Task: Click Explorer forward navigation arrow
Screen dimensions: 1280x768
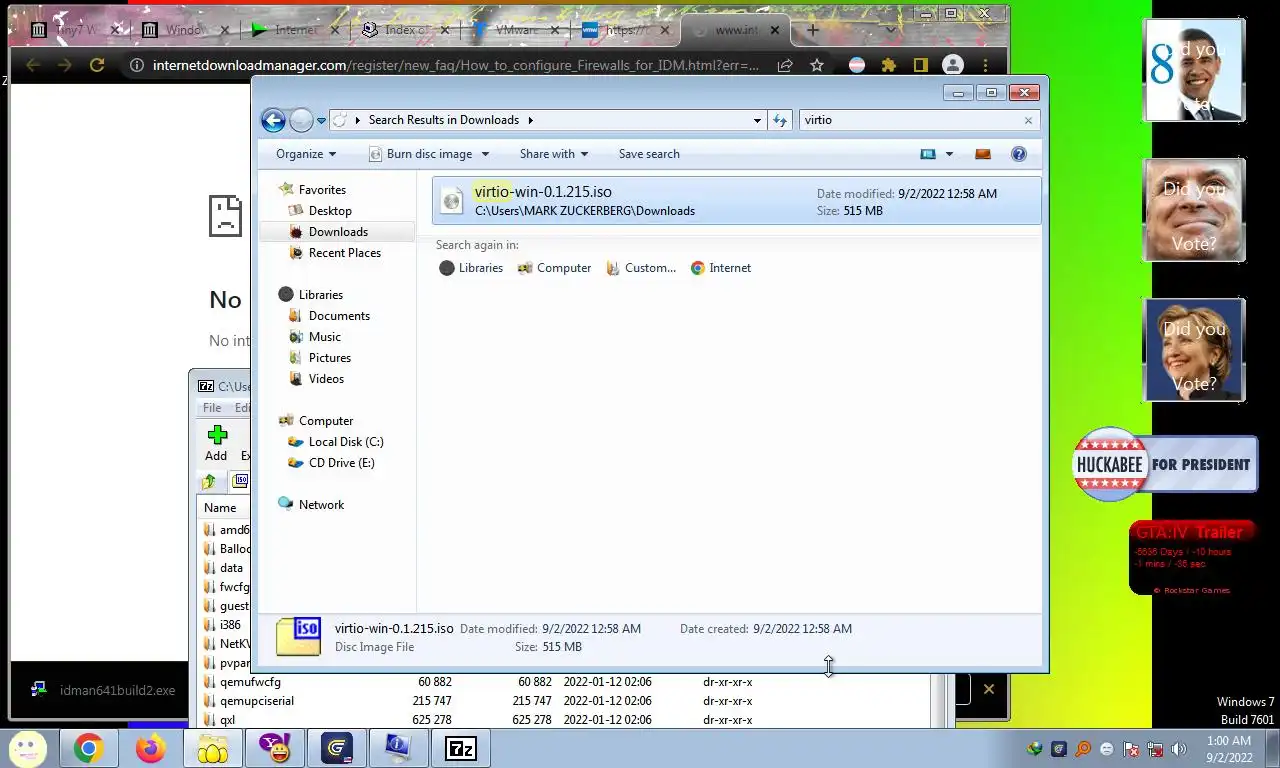Action: click(301, 120)
